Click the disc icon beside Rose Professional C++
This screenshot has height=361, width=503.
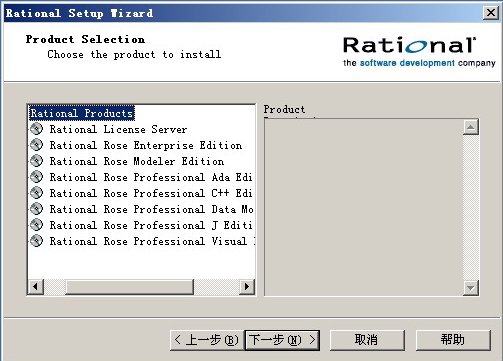(x=37, y=193)
